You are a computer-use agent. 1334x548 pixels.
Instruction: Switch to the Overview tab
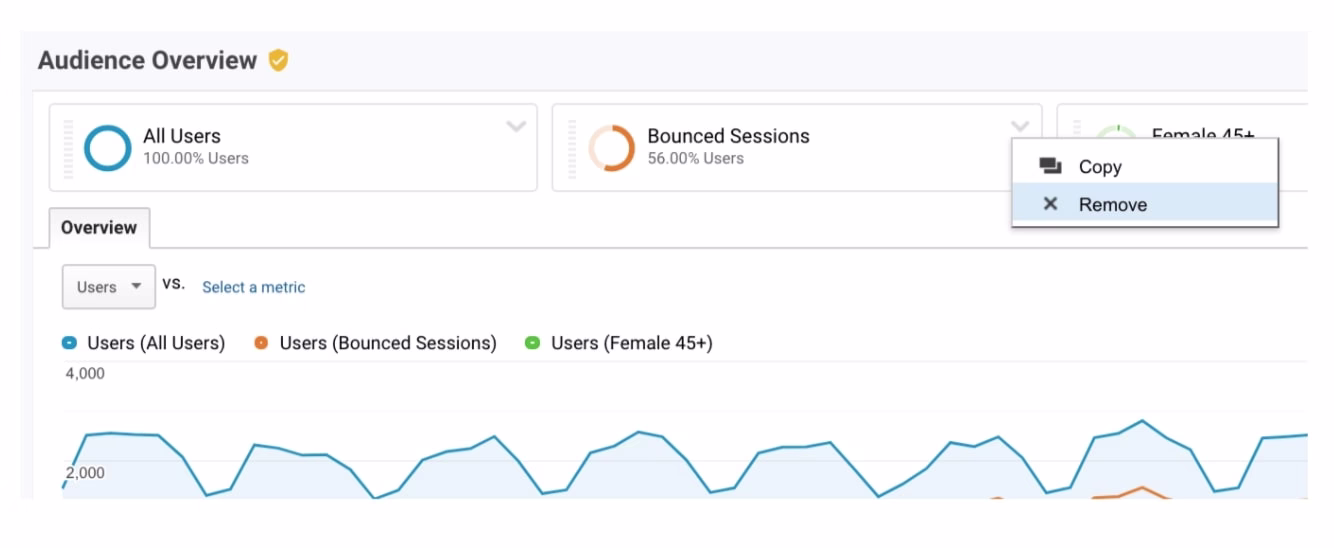[99, 228]
